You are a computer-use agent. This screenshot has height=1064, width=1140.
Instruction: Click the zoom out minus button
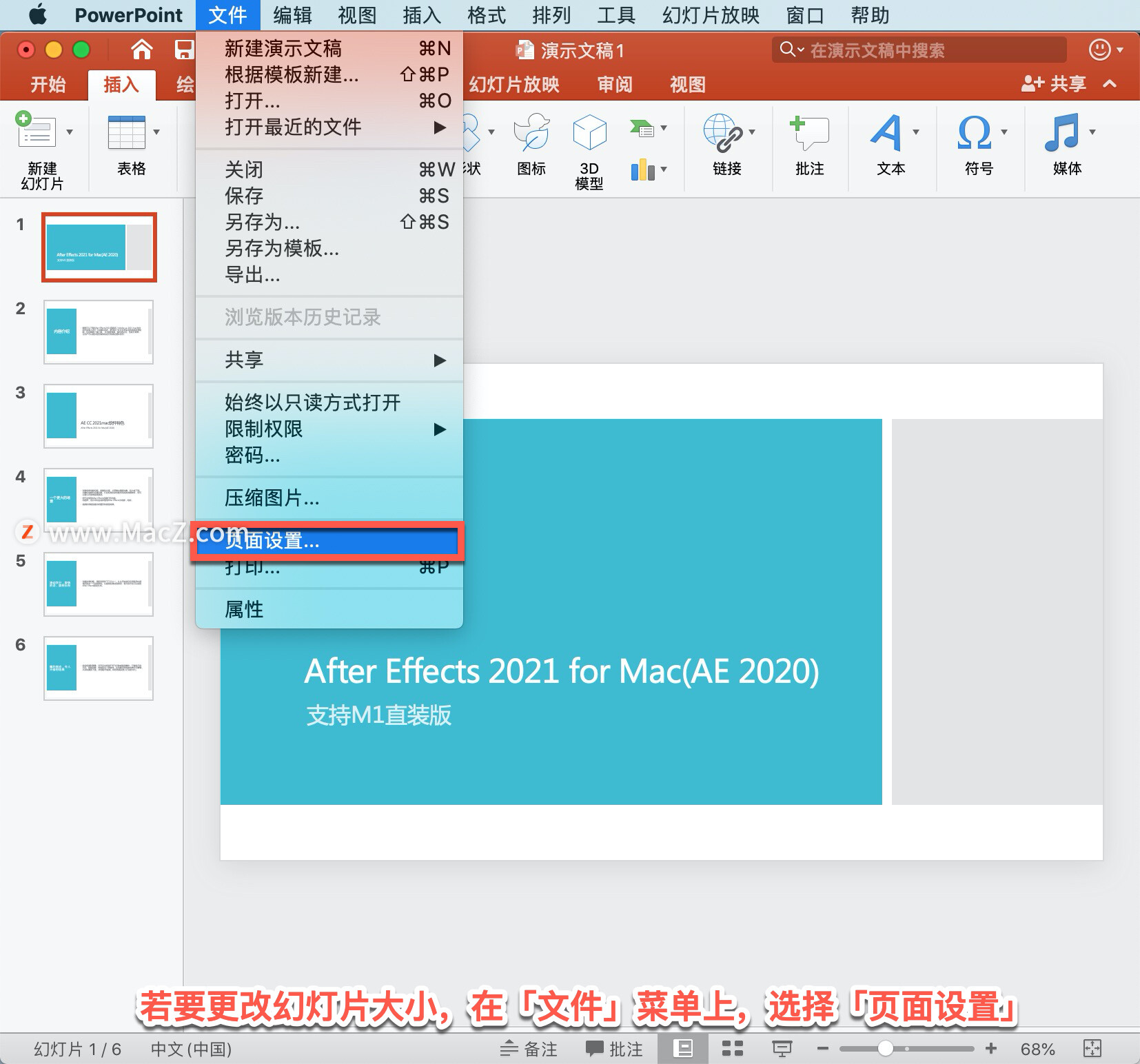point(822,1049)
